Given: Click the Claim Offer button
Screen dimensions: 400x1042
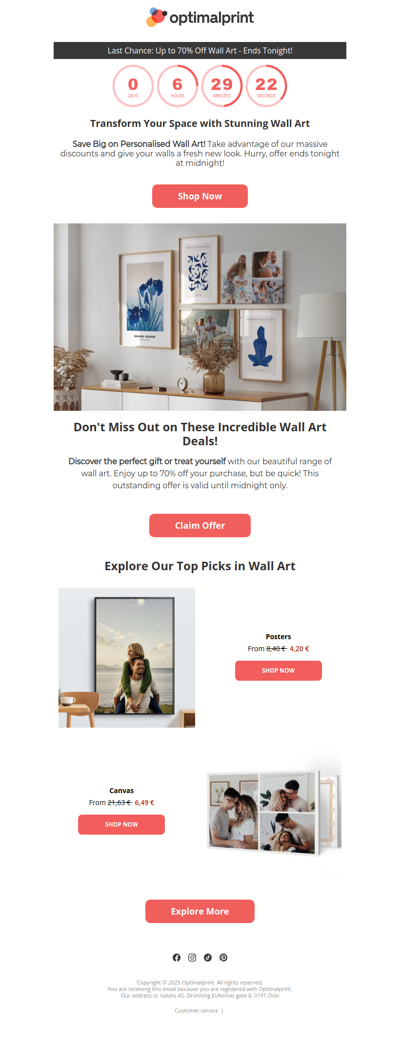Looking at the screenshot, I should click(x=200, y=526).
